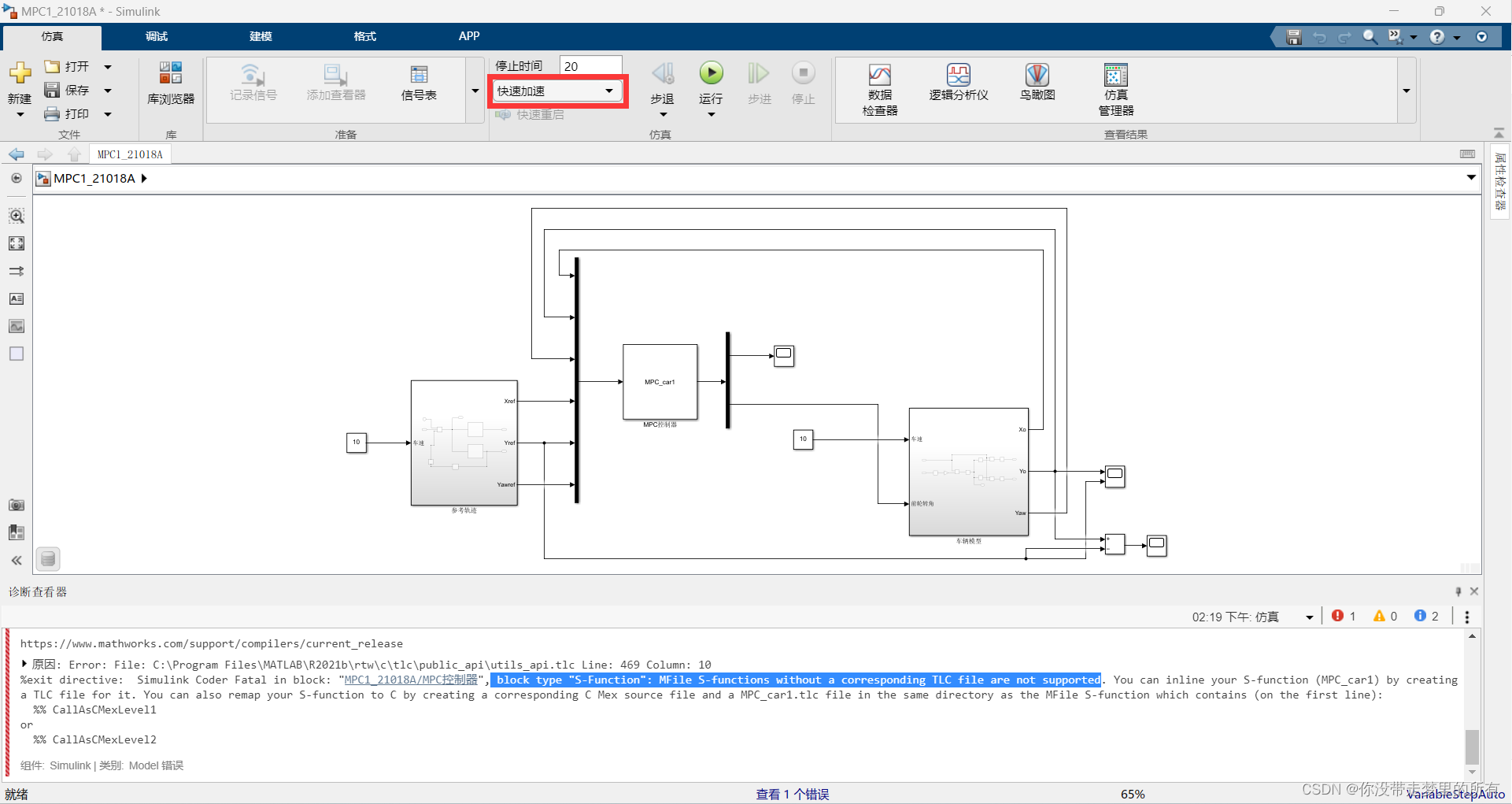Select the 车辆模型 subsystem block
Viewport: 1512px width, 804px height.
click(969, 472)
